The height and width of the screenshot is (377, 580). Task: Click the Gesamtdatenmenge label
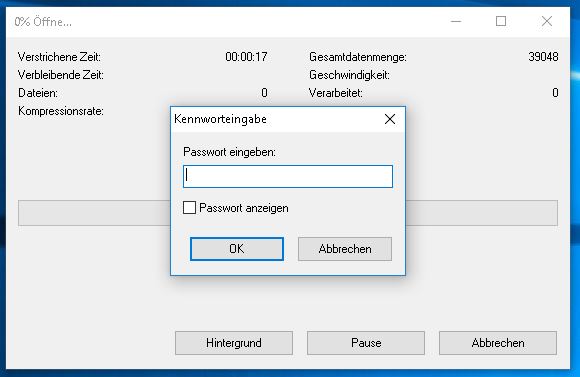pyautogui.click(x=358, y=57)
